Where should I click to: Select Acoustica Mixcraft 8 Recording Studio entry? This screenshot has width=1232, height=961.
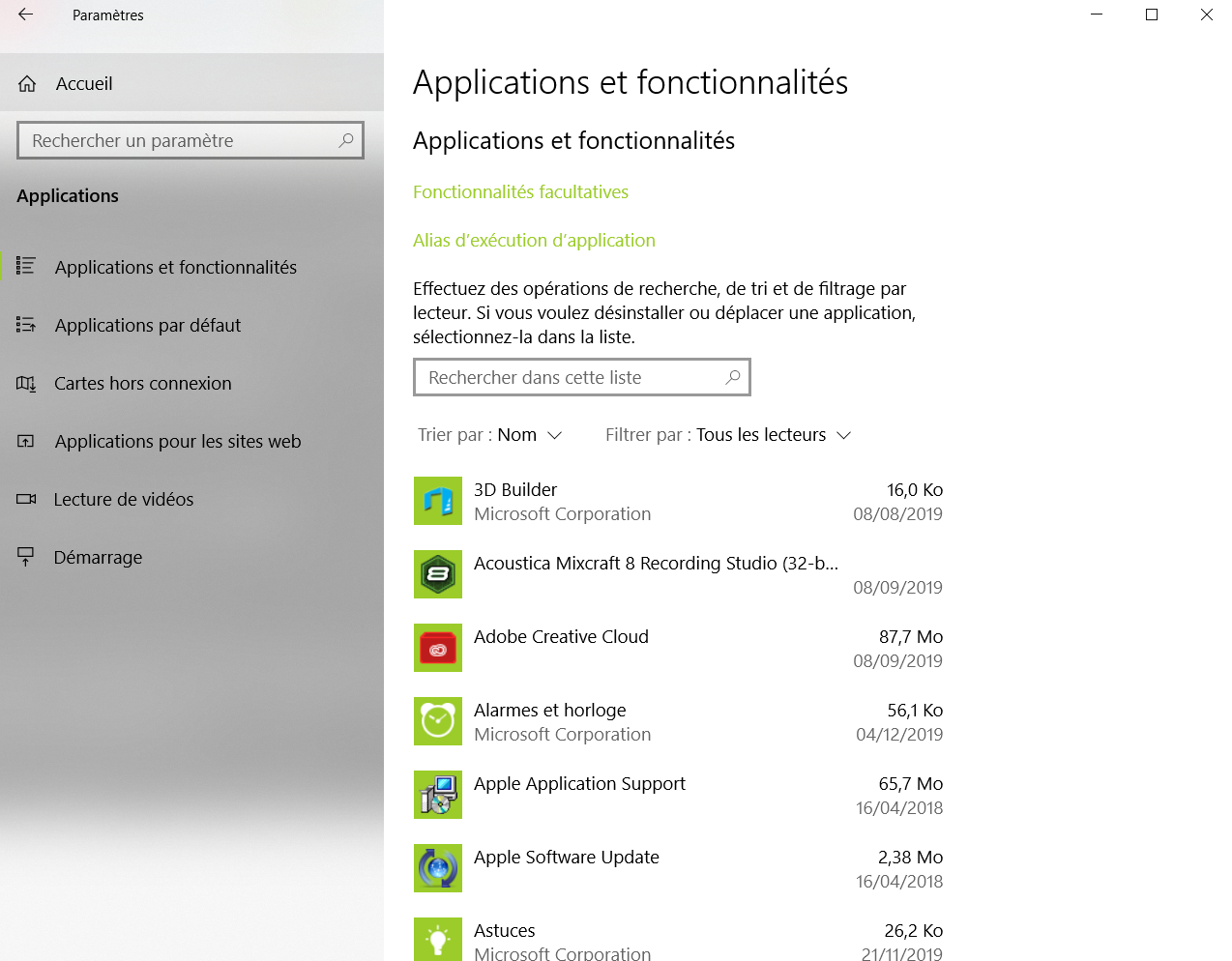click(656, 563)
